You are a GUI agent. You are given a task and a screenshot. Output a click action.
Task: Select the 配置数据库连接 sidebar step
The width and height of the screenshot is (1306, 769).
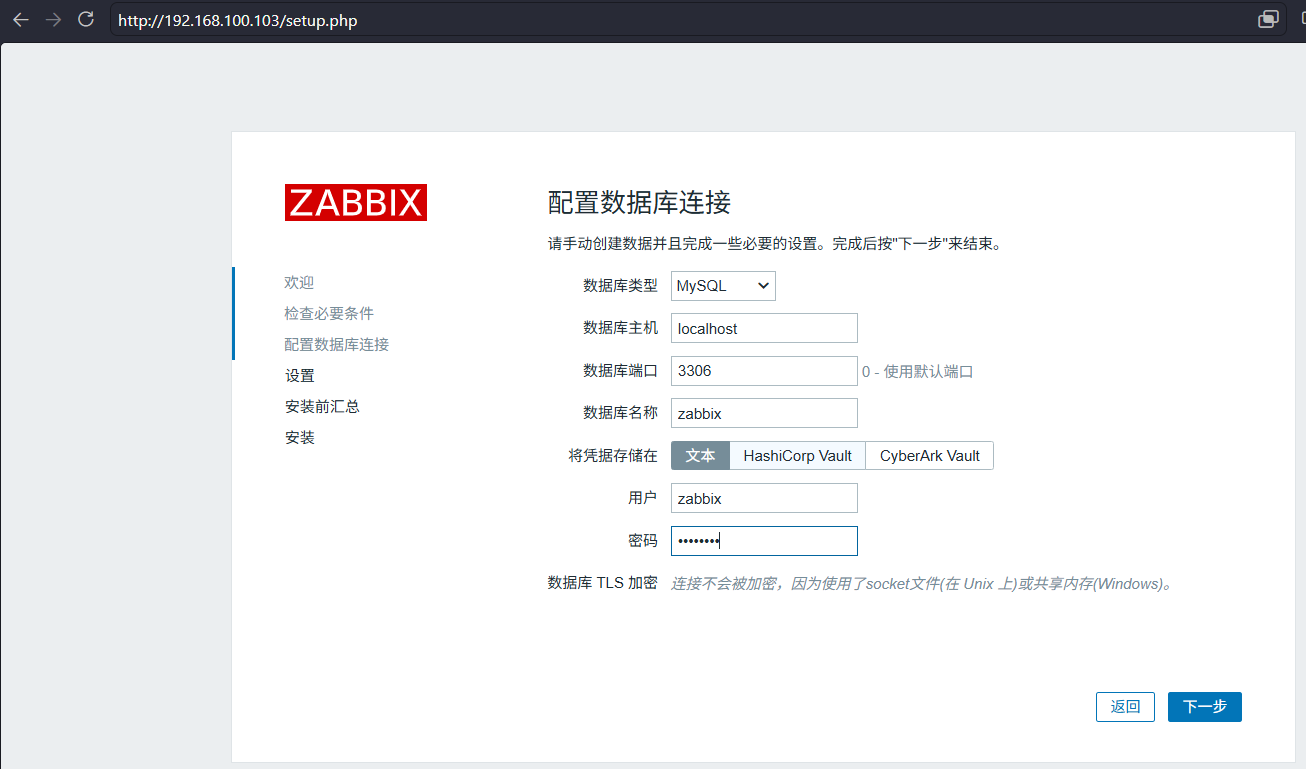[x=336, y=345]
